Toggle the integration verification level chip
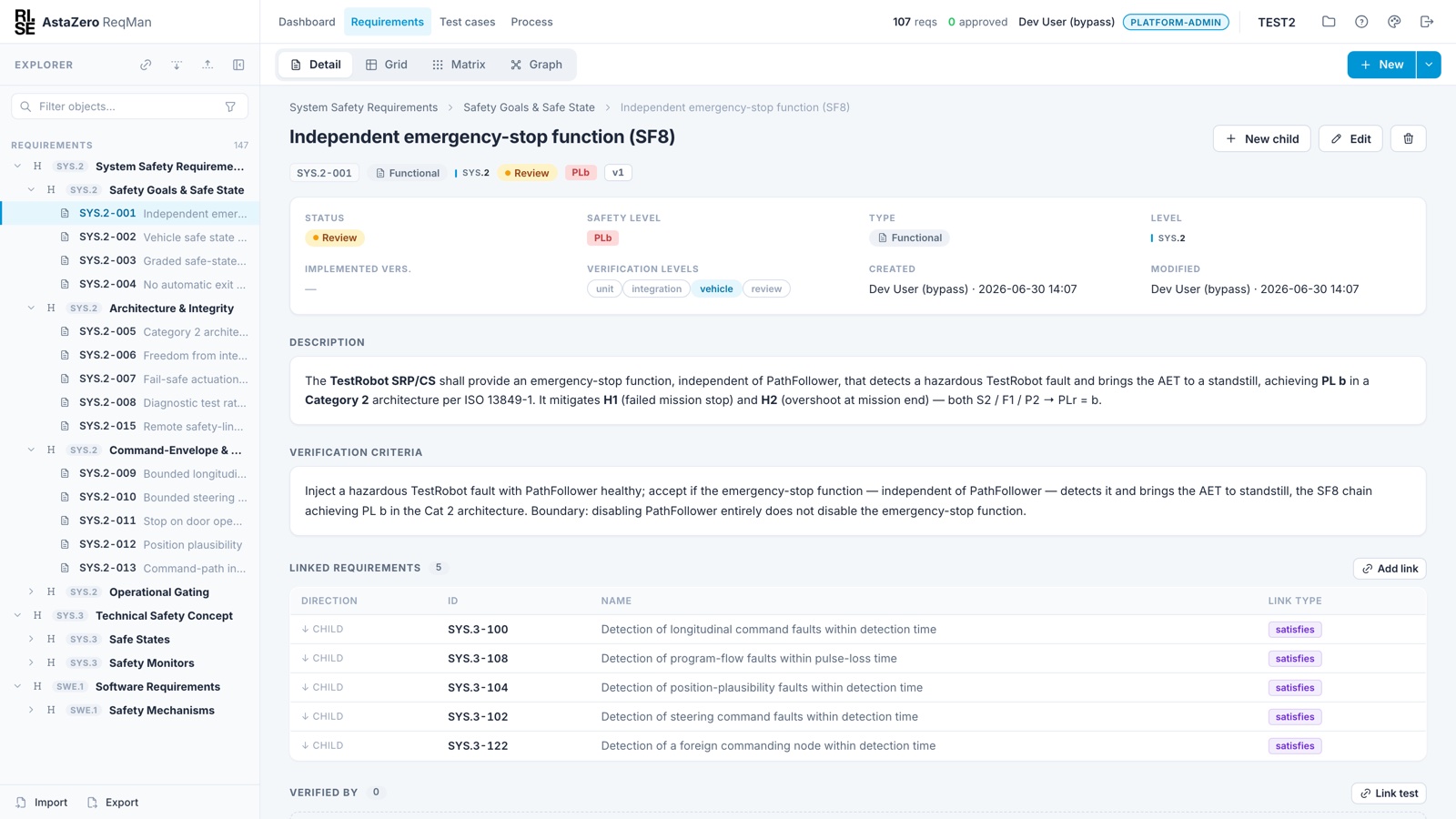 (656, 288)
